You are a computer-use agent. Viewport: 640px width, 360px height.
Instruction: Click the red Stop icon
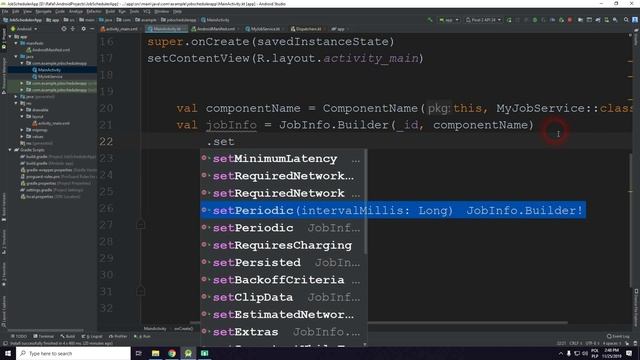(x=570, y=20)
